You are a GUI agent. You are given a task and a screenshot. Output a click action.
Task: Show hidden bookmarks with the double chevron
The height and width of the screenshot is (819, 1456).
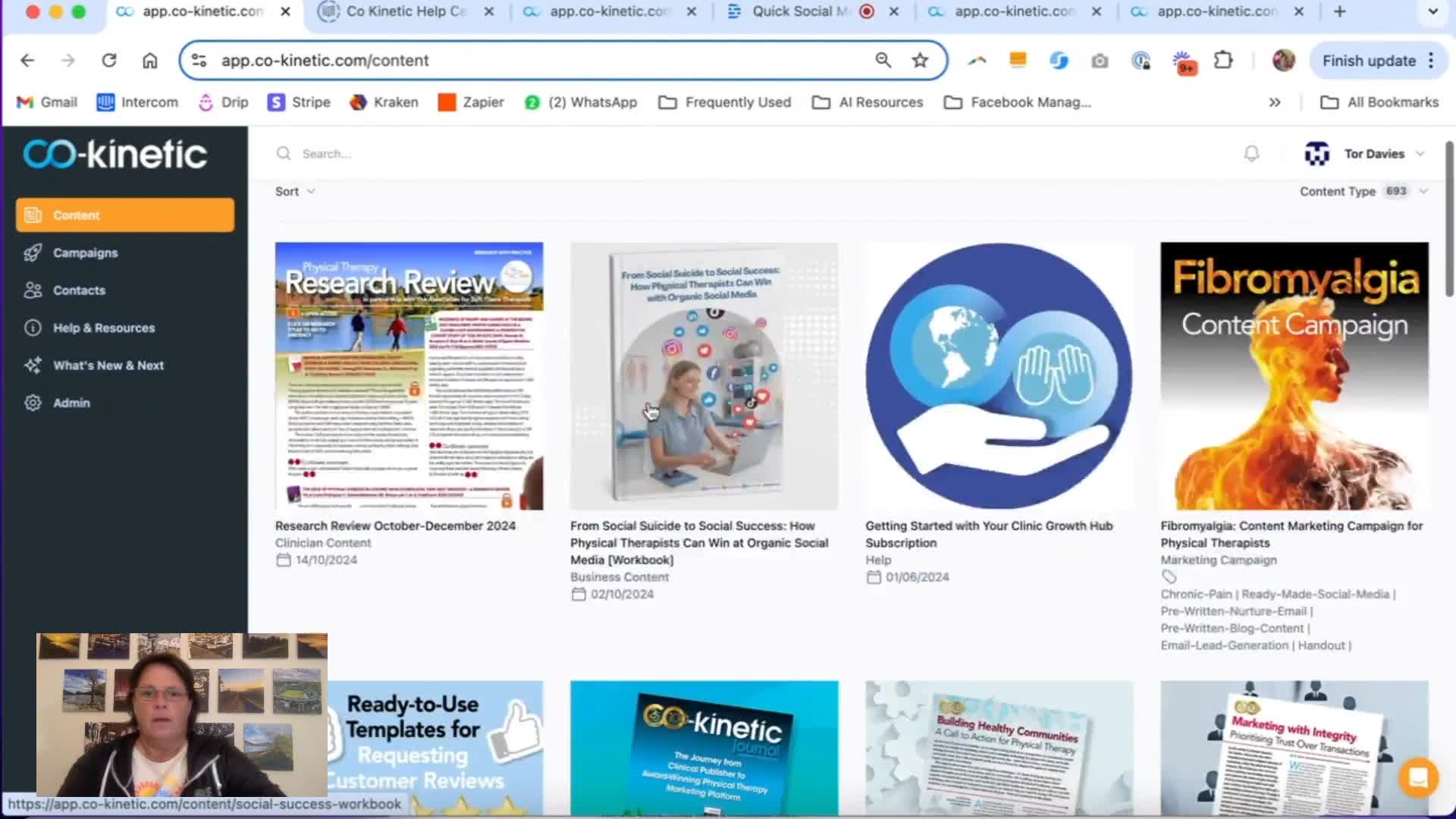pyautogui.click(x=1275, y=102)
